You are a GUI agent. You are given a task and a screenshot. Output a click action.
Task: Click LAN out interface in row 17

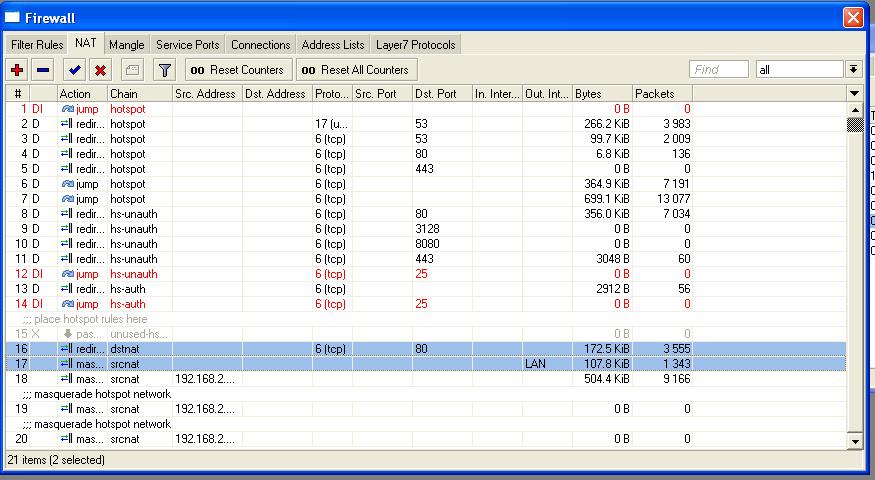click(535, 364)
